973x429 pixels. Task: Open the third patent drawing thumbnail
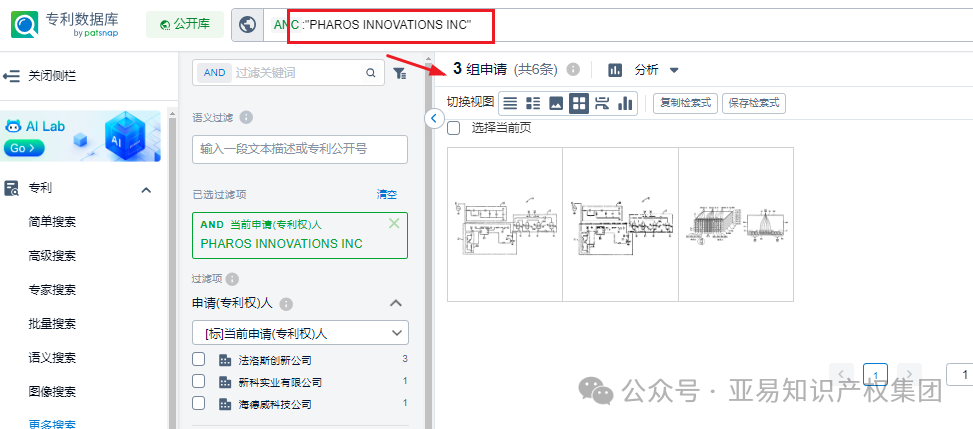[x=736, y=225]
